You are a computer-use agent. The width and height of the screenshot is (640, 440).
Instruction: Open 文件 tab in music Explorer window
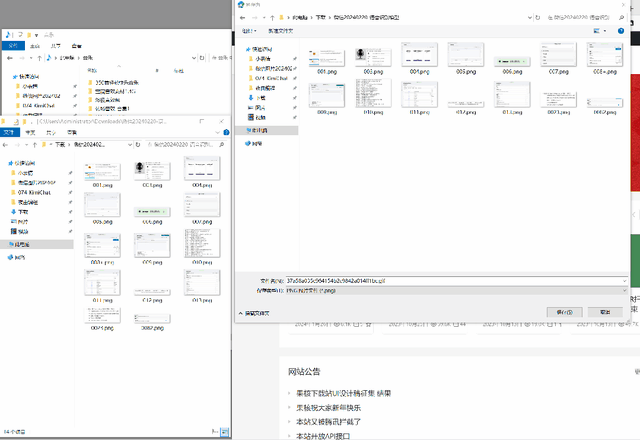[13, 45]
